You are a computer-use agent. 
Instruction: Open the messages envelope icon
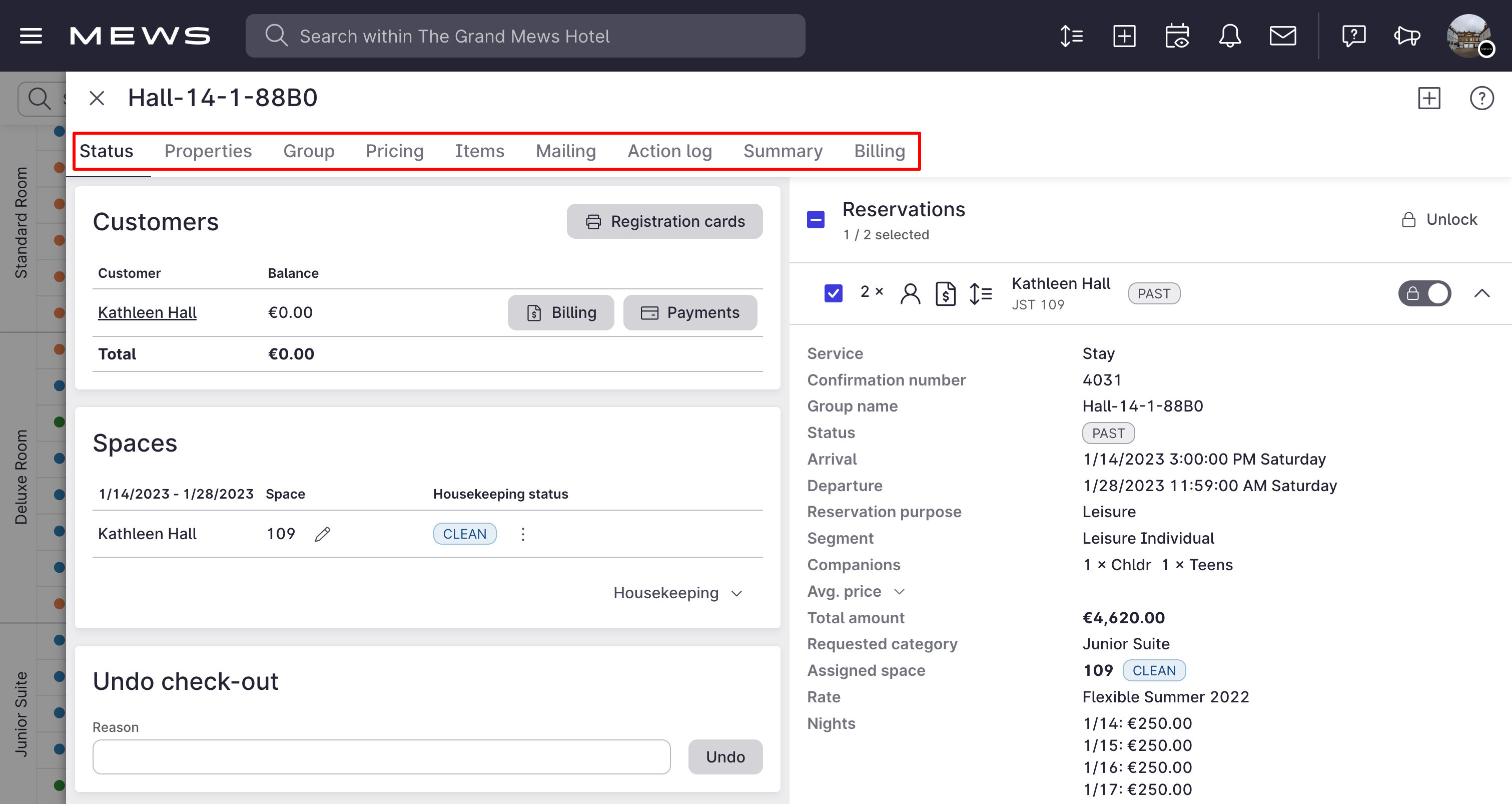[1283, 36]
